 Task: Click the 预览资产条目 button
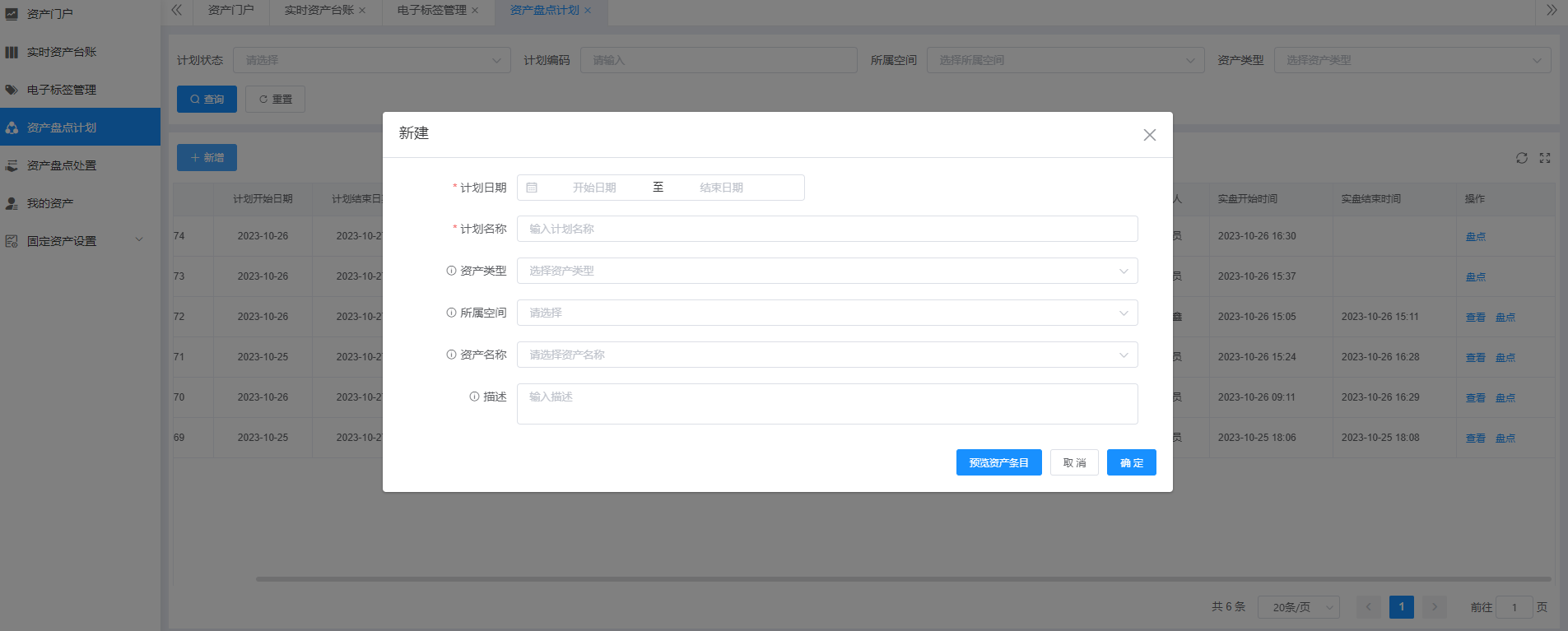click(x=998, y=462)
